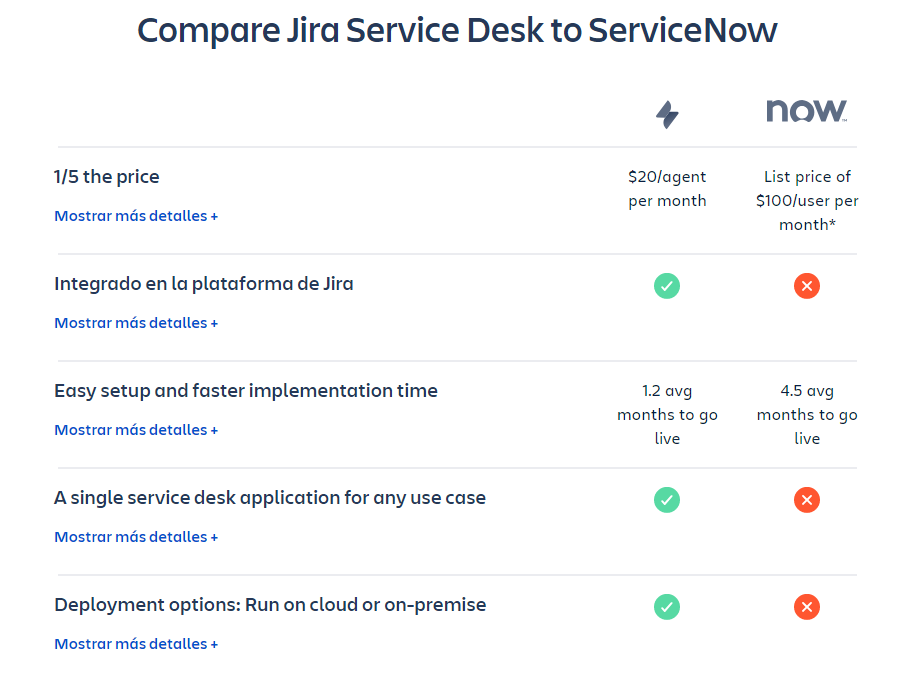Screen dimensions: 923x676
Task: Open "Mostrar más detalles" for single service desk row
Action: [x=136, y=537]
